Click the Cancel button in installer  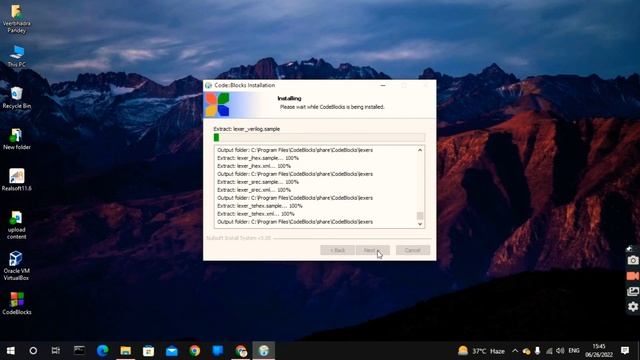(x=413, y=250)
